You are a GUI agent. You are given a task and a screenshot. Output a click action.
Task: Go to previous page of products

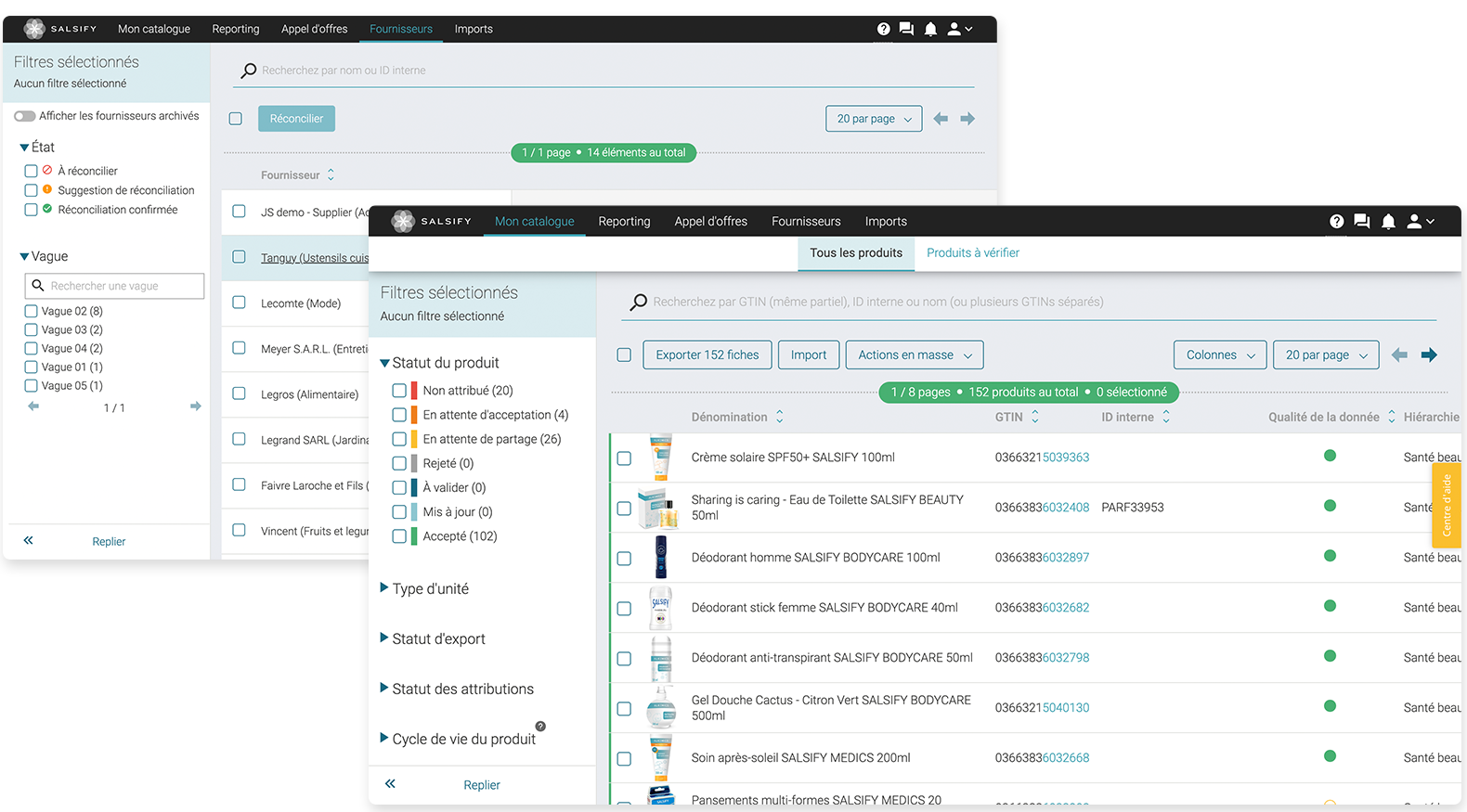(x=1399, y=354)
